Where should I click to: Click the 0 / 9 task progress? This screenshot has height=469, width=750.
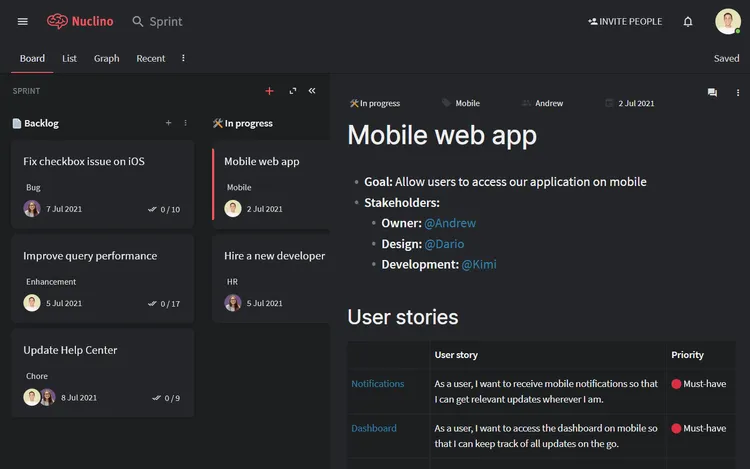(166, 398)
